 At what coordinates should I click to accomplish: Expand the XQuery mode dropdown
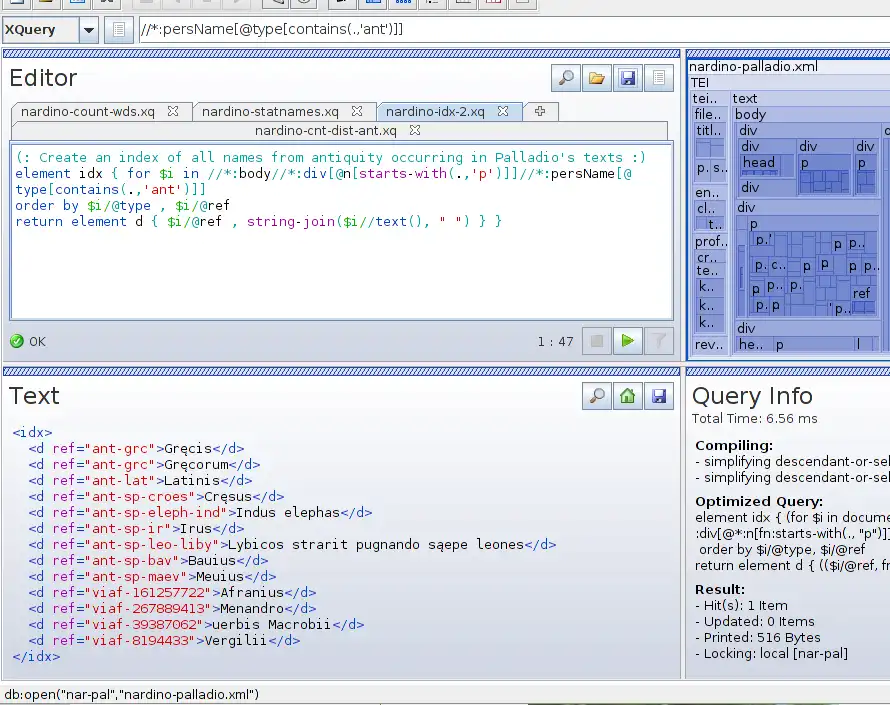click(89, 30)
